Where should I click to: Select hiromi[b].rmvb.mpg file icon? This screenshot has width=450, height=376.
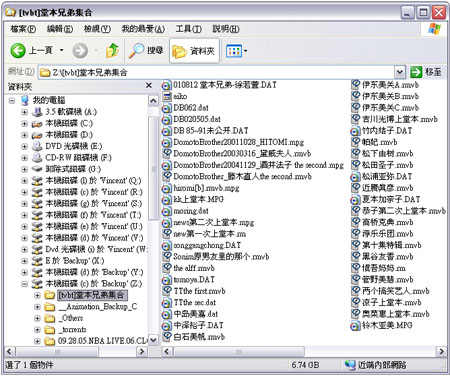pyautogui.click(x=166, y=189)
